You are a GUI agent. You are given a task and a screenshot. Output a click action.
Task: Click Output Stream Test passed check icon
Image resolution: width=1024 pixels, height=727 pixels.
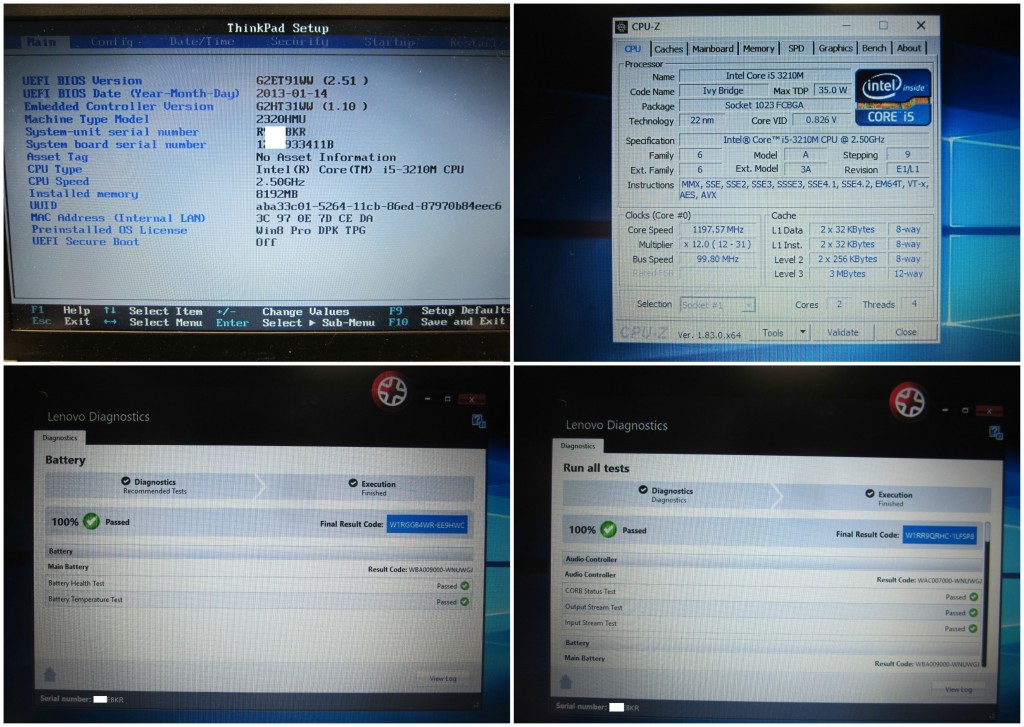(974, 613)
